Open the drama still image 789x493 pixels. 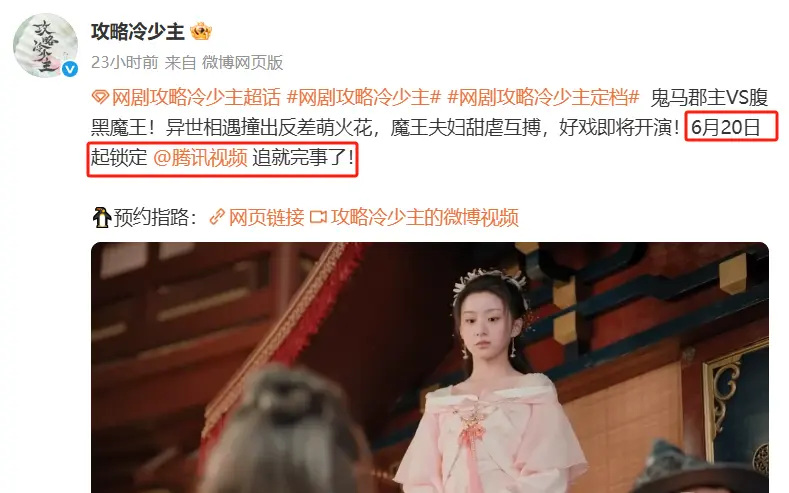(x=430, y=368)
